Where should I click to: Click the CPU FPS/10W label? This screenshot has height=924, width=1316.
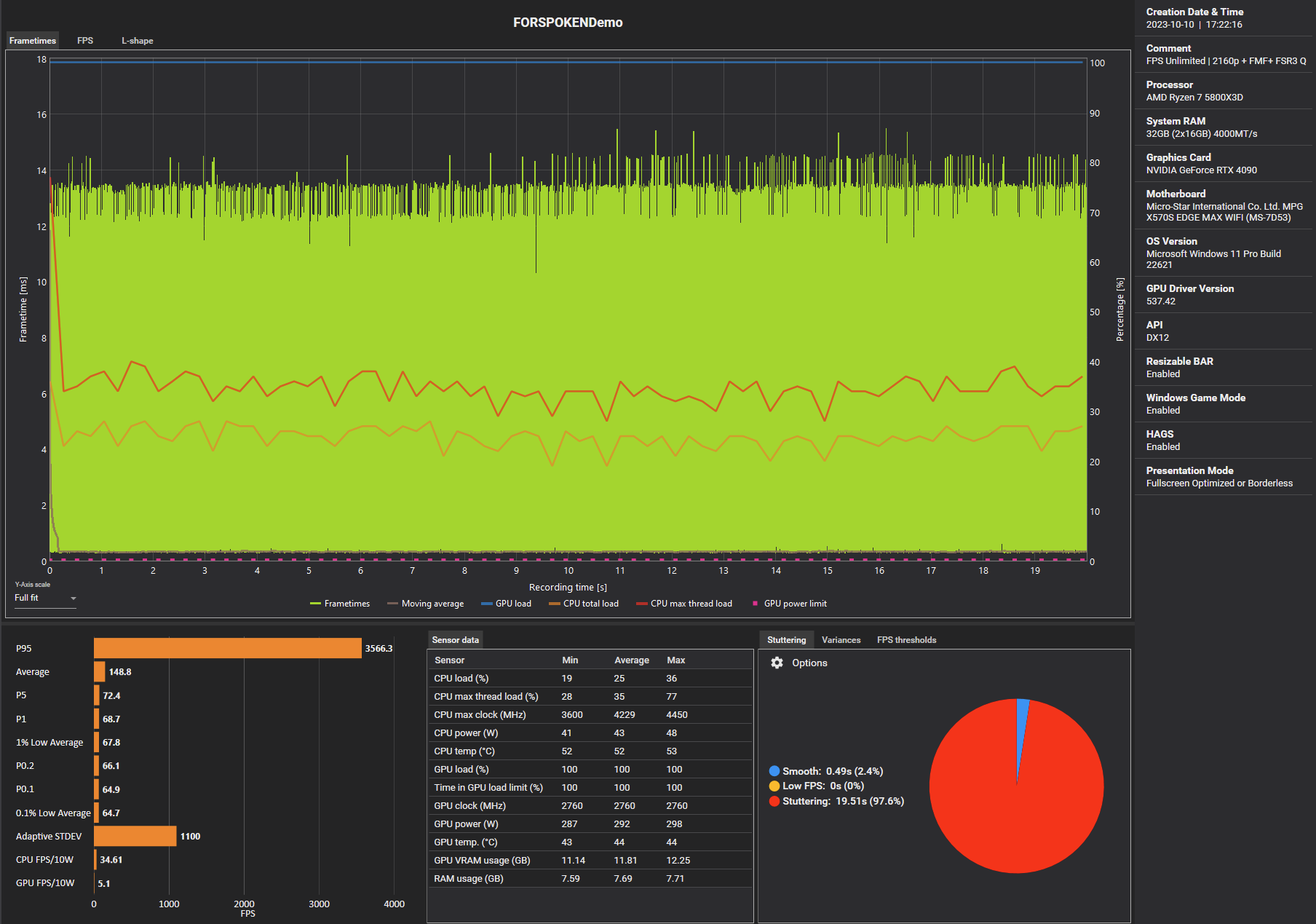click(x=44, y=860)
